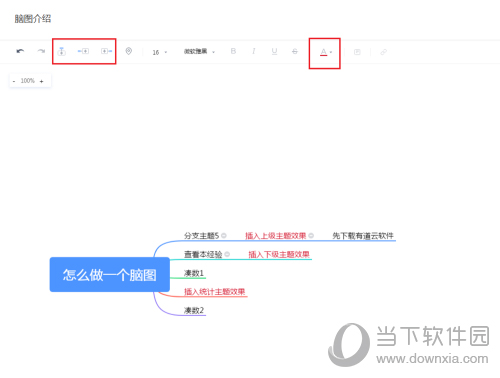Toggle bold formatting

(233, 51)
